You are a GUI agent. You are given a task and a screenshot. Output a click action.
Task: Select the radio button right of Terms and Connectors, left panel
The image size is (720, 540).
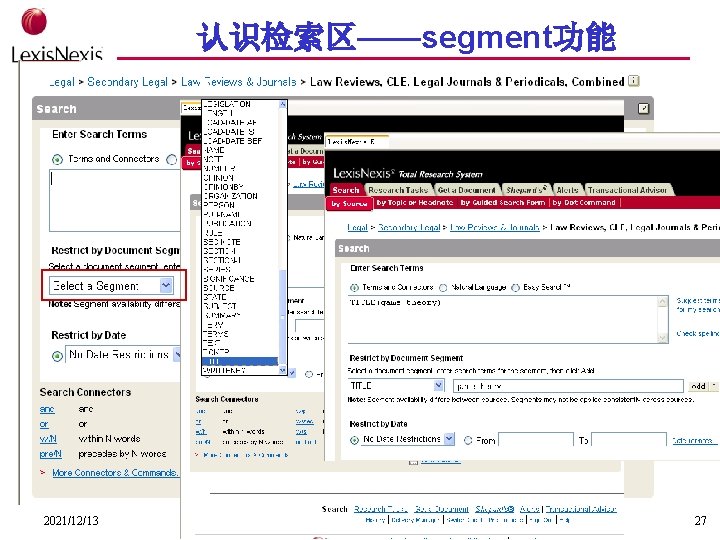pyautogui.click(x=171, y=159)
